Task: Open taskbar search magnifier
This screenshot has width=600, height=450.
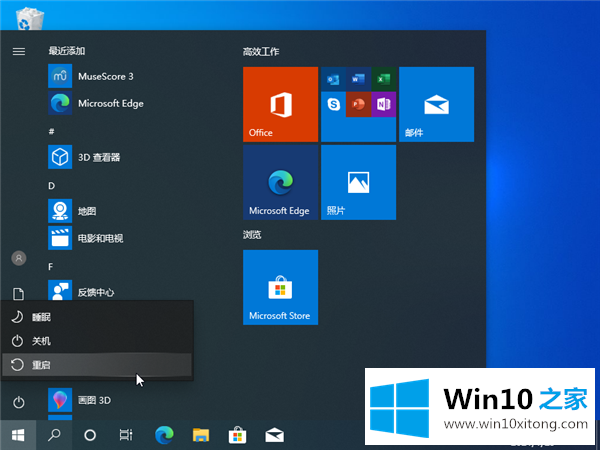Action: point(54,435)
